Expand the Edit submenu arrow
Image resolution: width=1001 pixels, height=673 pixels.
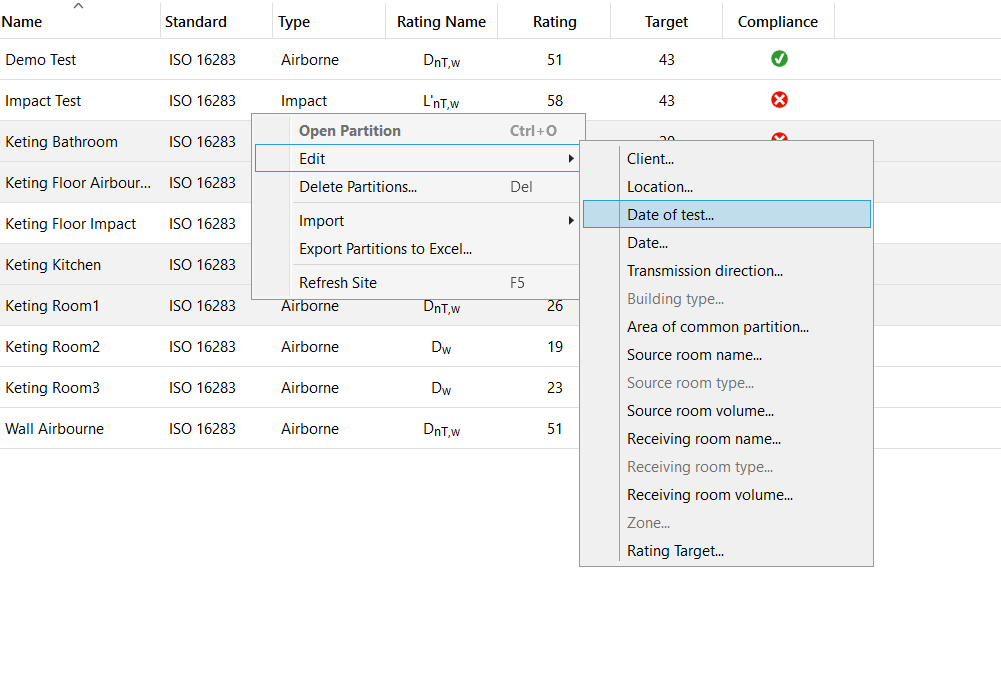tap(571, 159)
